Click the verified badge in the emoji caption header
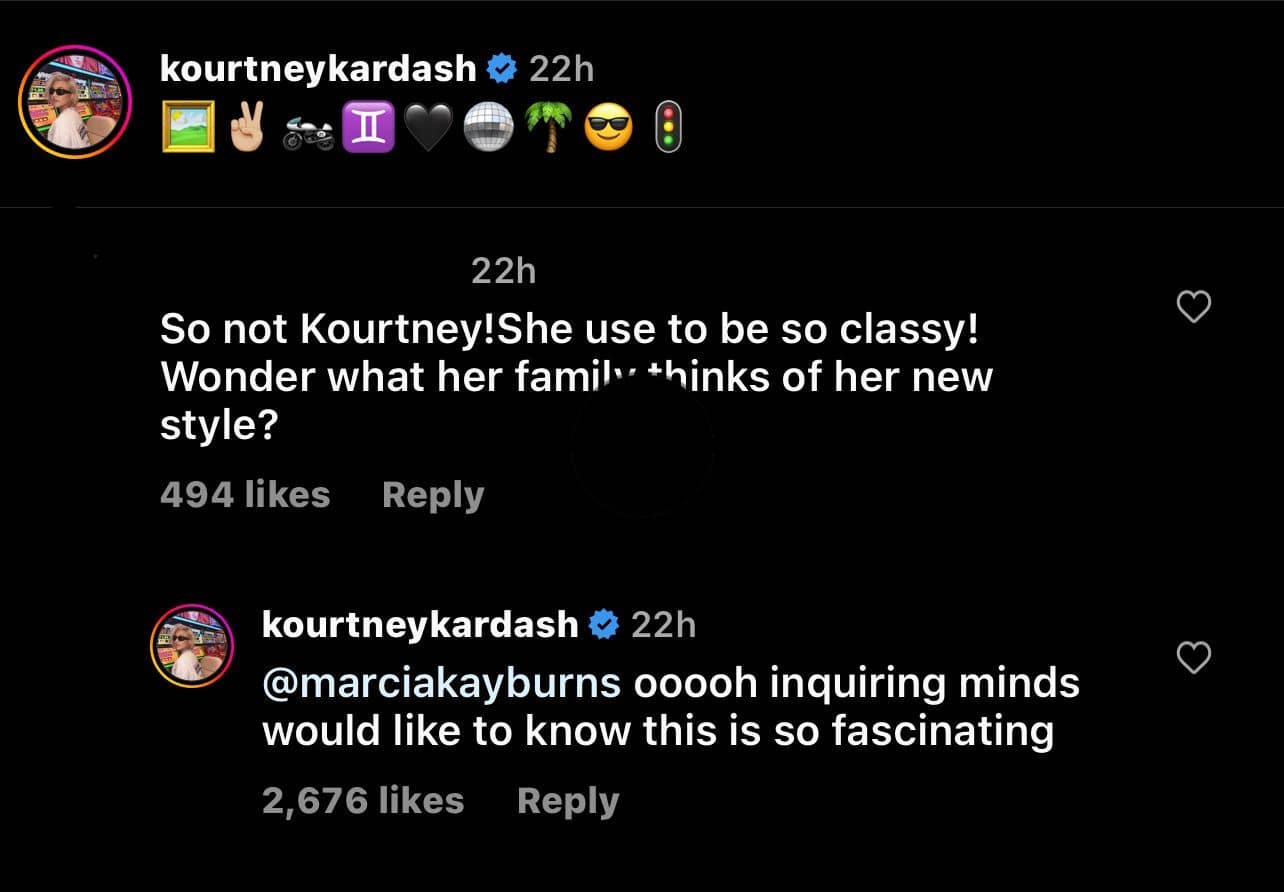Screen dimensions: 1284x892 (501, 69)
